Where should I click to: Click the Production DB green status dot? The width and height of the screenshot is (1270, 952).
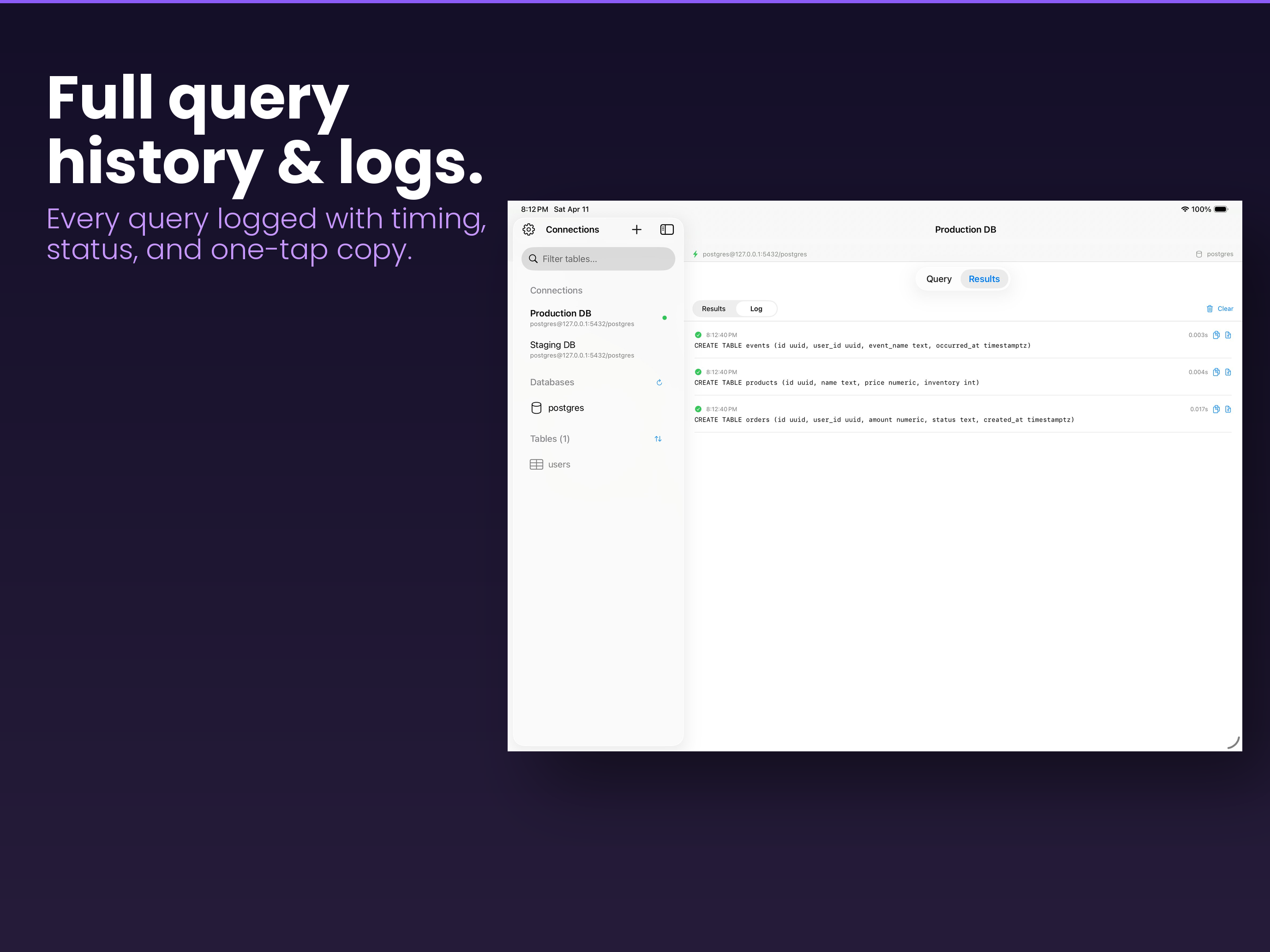click(664, 318)
